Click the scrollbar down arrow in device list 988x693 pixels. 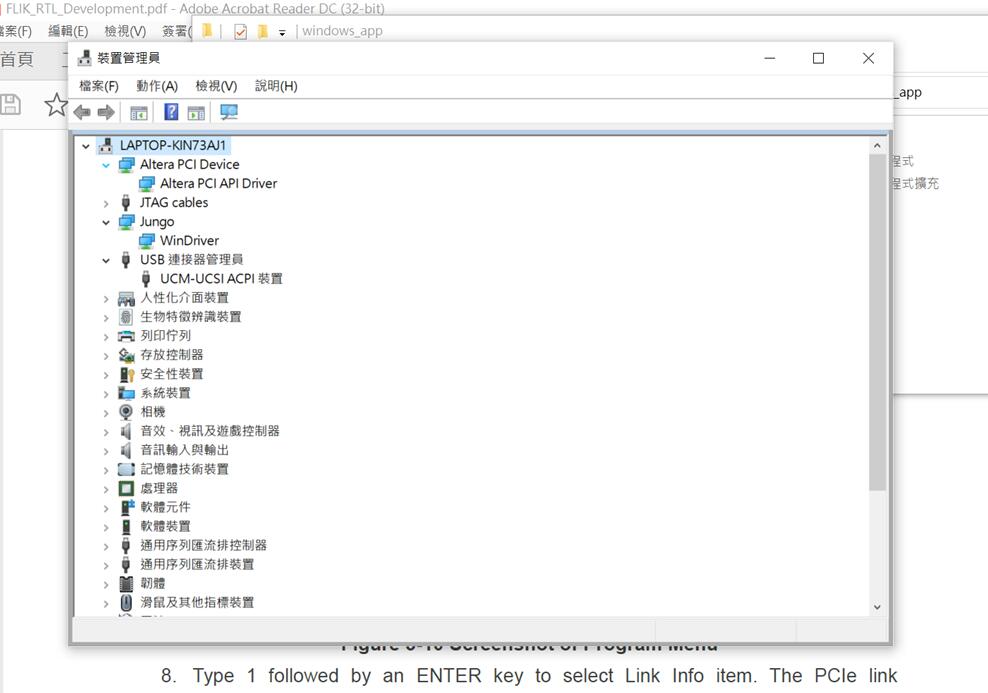[x=877, y=607]
